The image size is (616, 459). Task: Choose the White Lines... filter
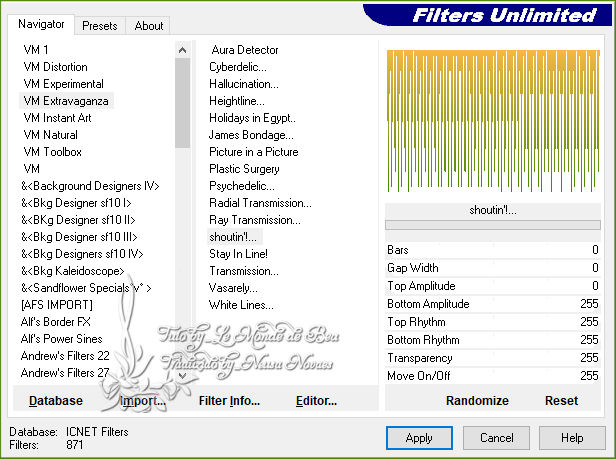point(241,305)
